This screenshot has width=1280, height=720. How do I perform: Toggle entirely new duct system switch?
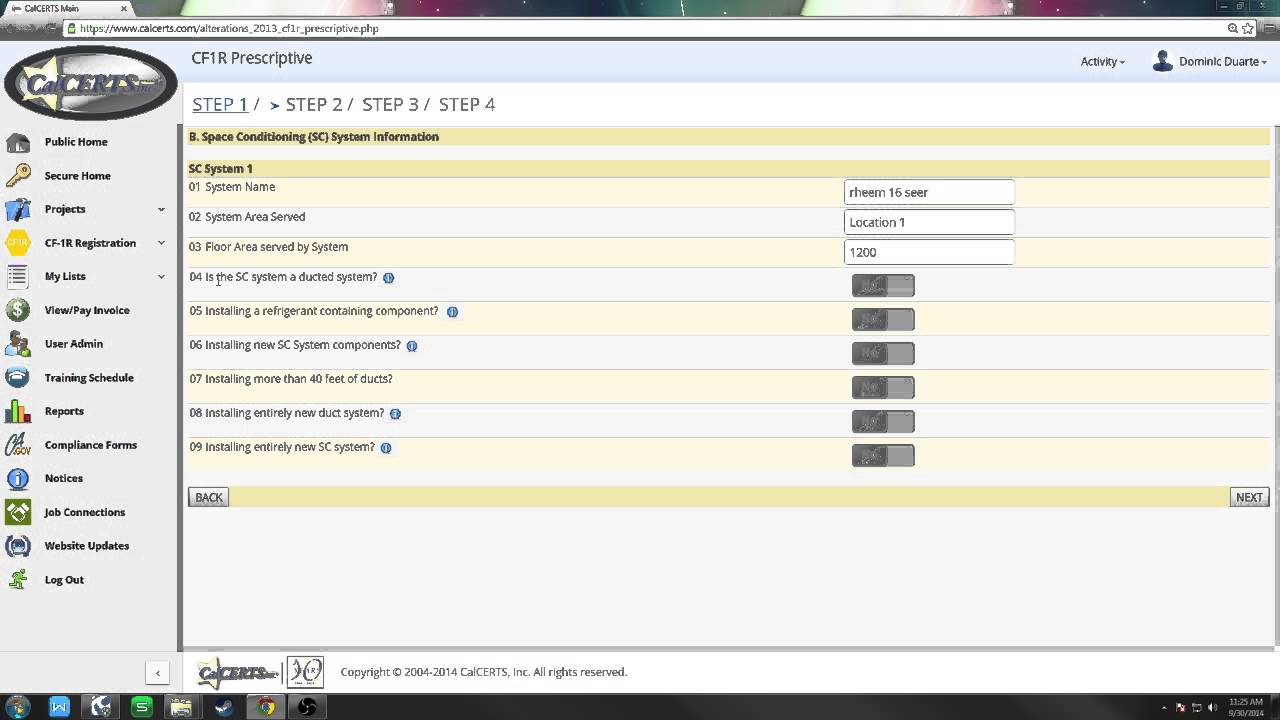point(883,422)
